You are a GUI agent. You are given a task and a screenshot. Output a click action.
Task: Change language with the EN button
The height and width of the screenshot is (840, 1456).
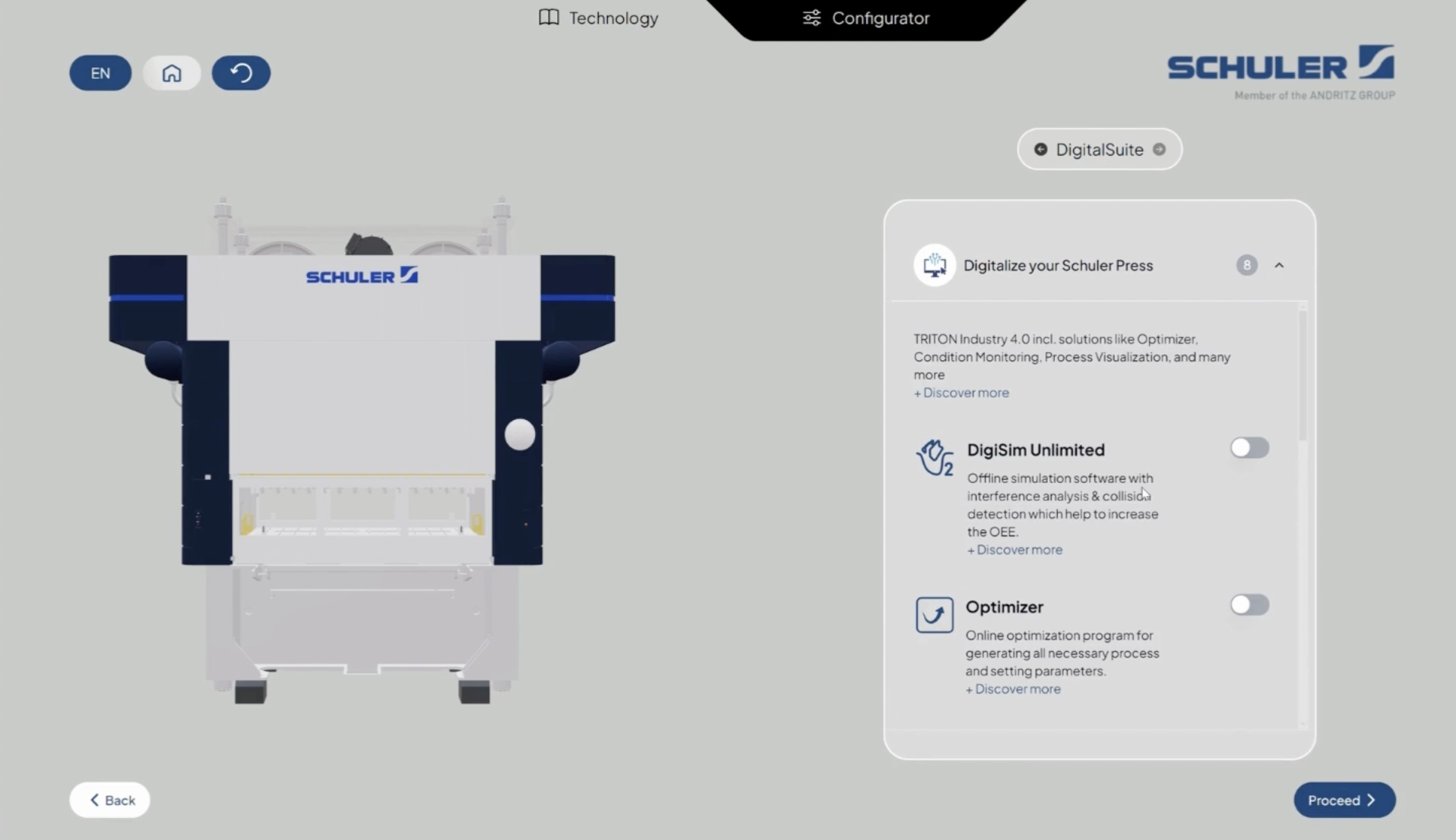pos(100,73)
